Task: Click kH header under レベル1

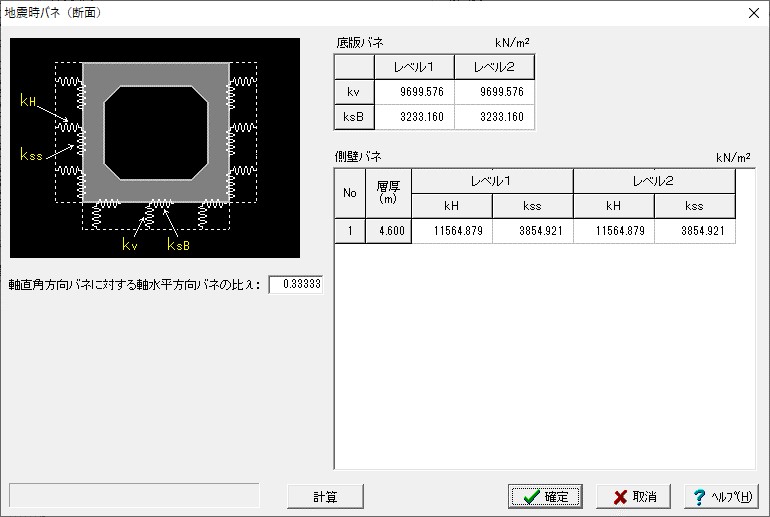Action: click(x=452, y=206)
